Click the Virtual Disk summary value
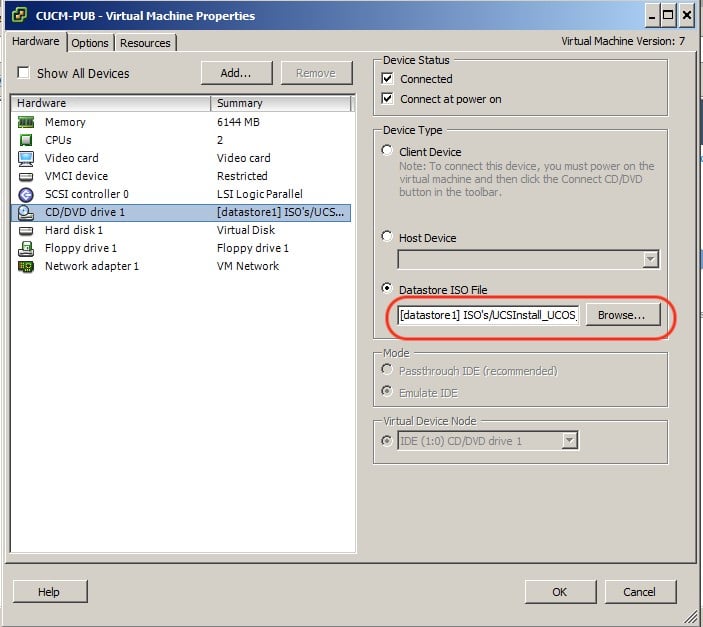 tap(246, 231)
